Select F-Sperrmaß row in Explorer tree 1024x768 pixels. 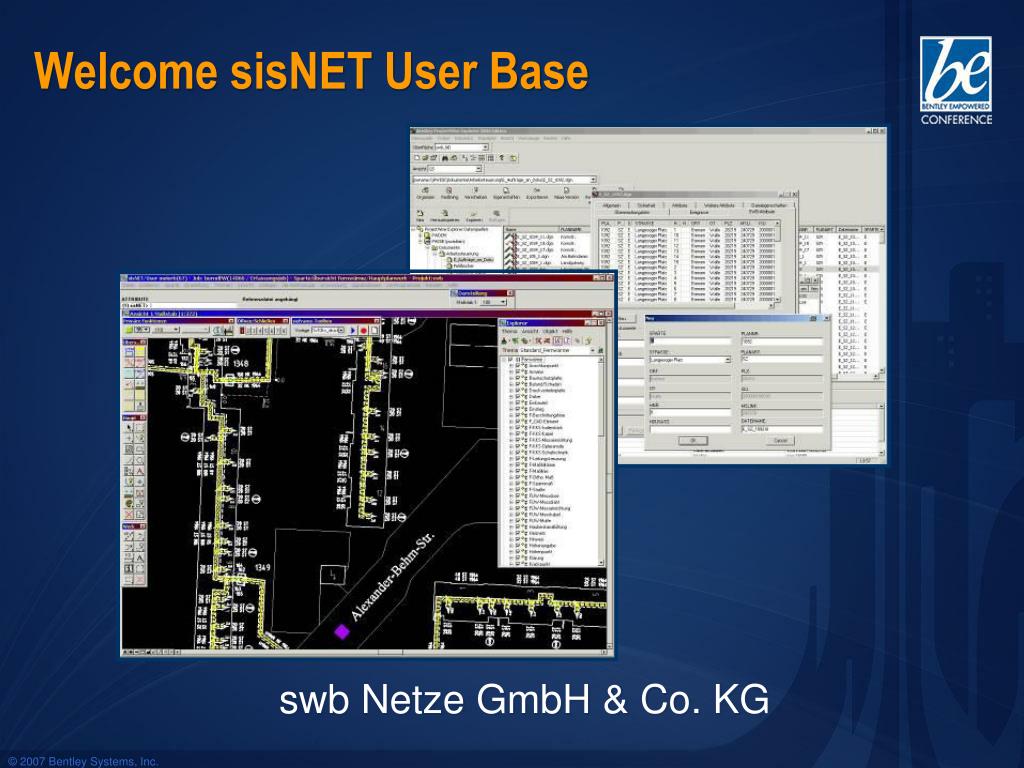point(541,483)
